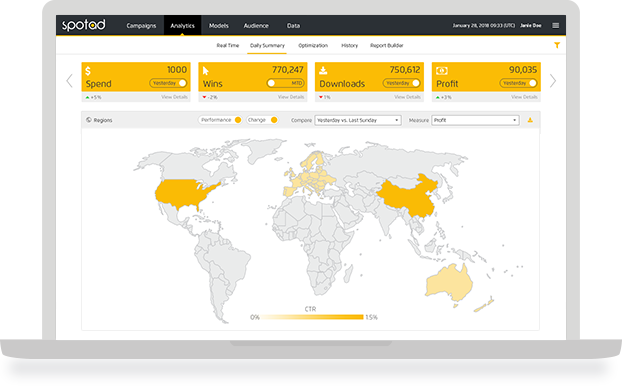This screenshot has width=622, height=386.
Task: Click the 0% legend label
Action: 255,317
